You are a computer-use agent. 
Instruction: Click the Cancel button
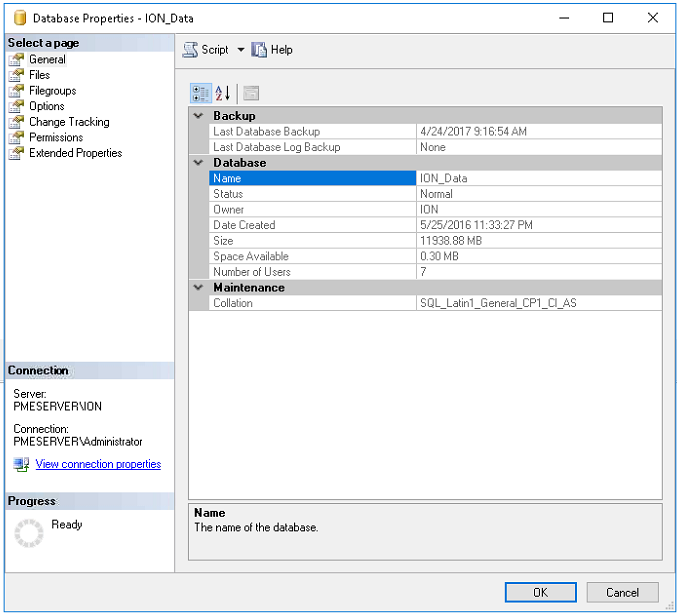tap(622, 592)
